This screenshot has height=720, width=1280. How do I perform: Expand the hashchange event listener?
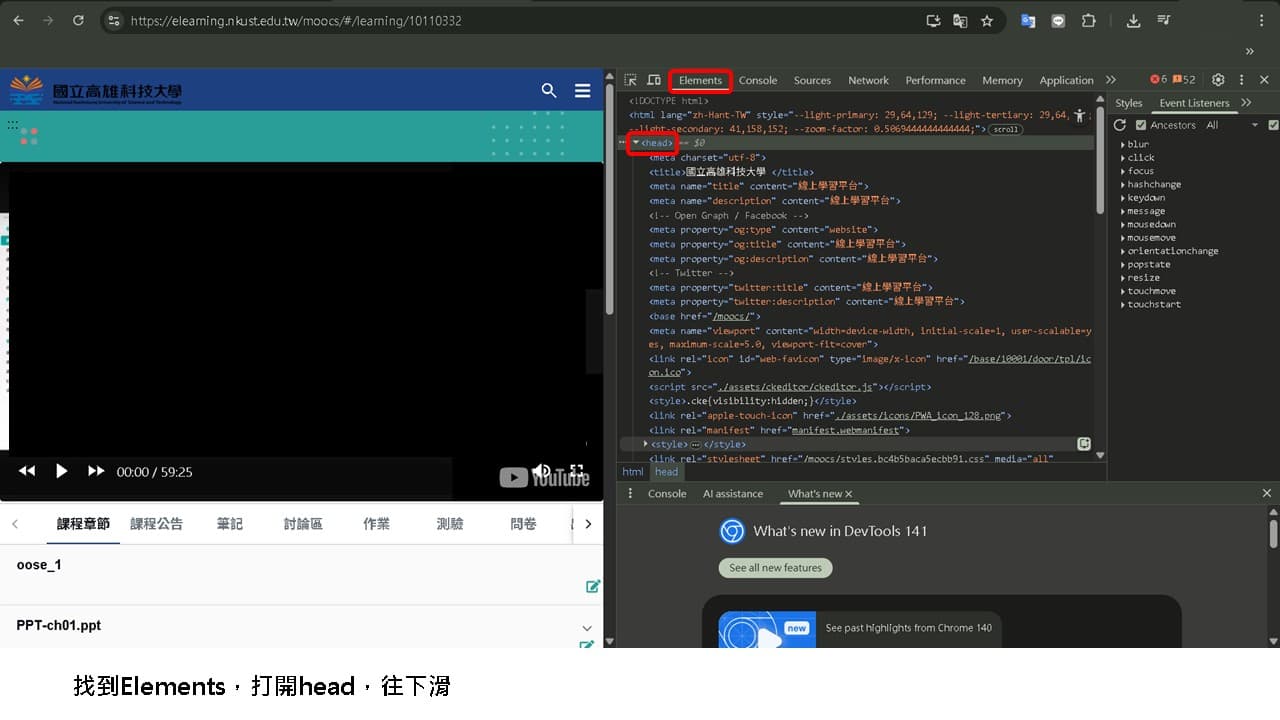click(1123, 184)
